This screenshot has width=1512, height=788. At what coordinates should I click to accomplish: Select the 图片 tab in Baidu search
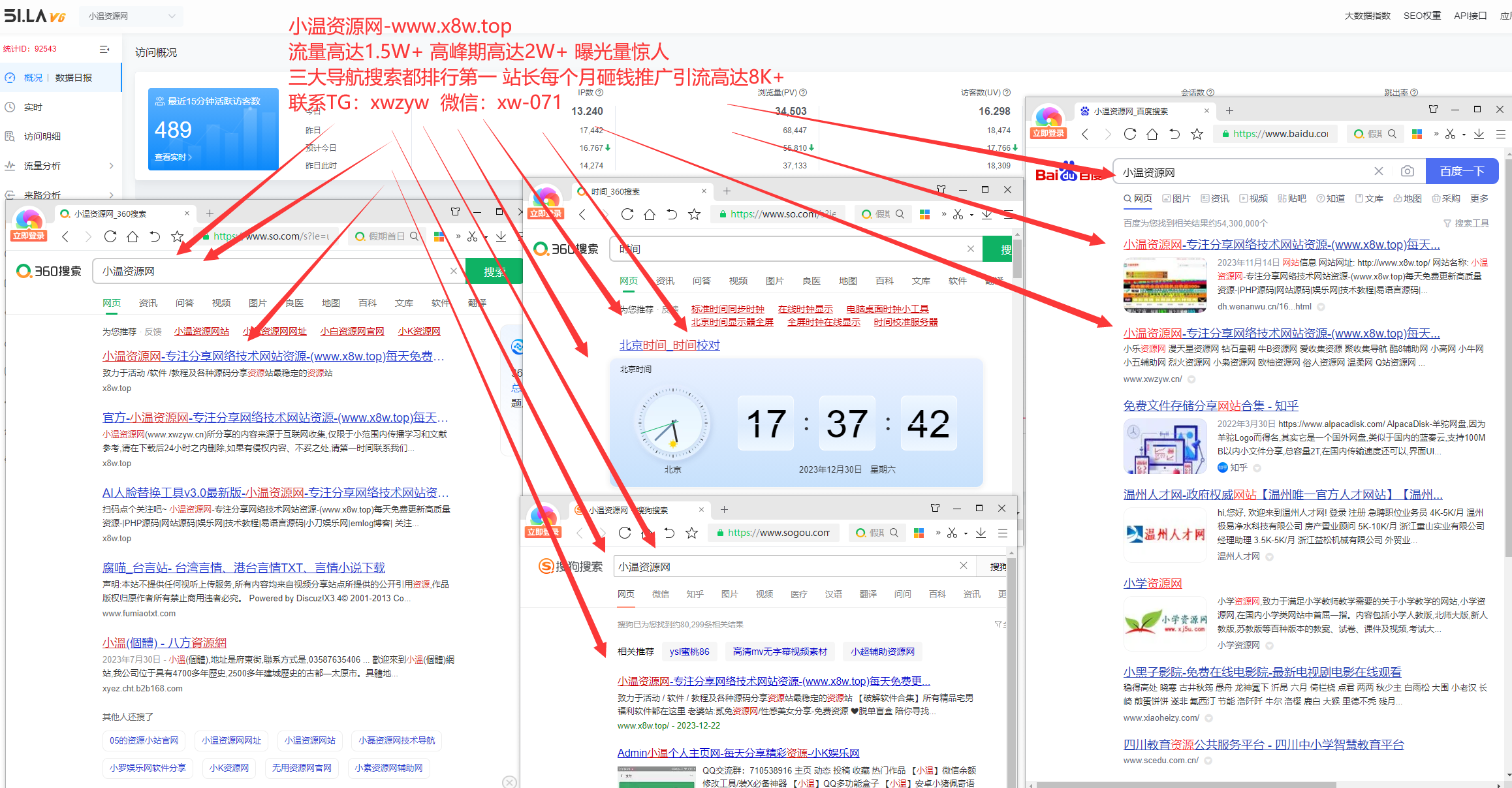point(1176,198)
